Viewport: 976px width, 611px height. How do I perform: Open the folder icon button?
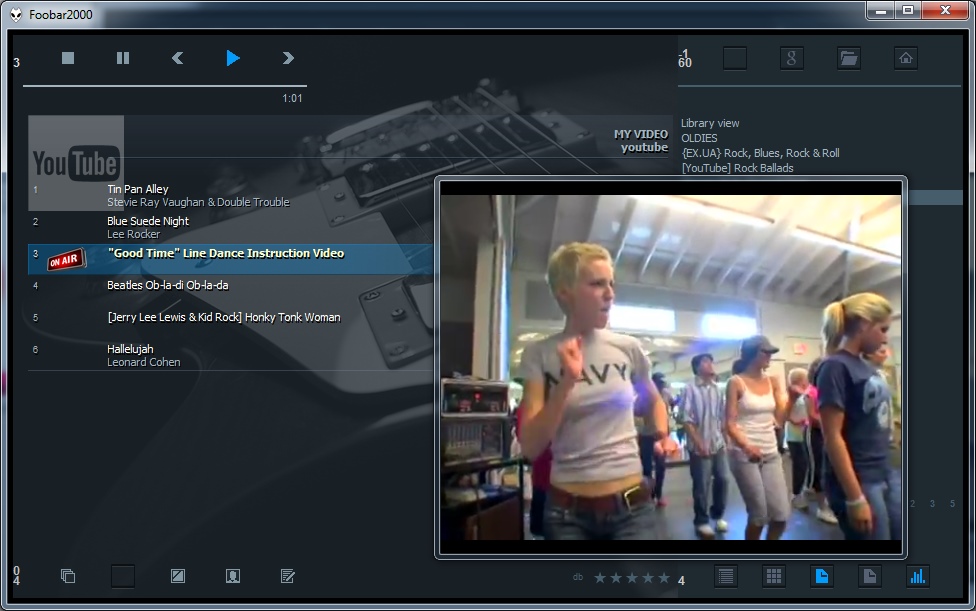pyautogui.click(x=849, y=58)
